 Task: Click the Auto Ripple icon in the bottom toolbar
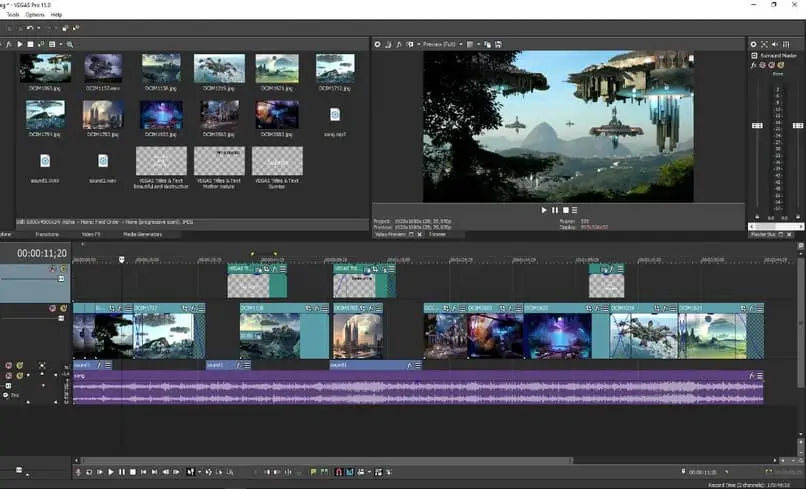tap(361, 472)
